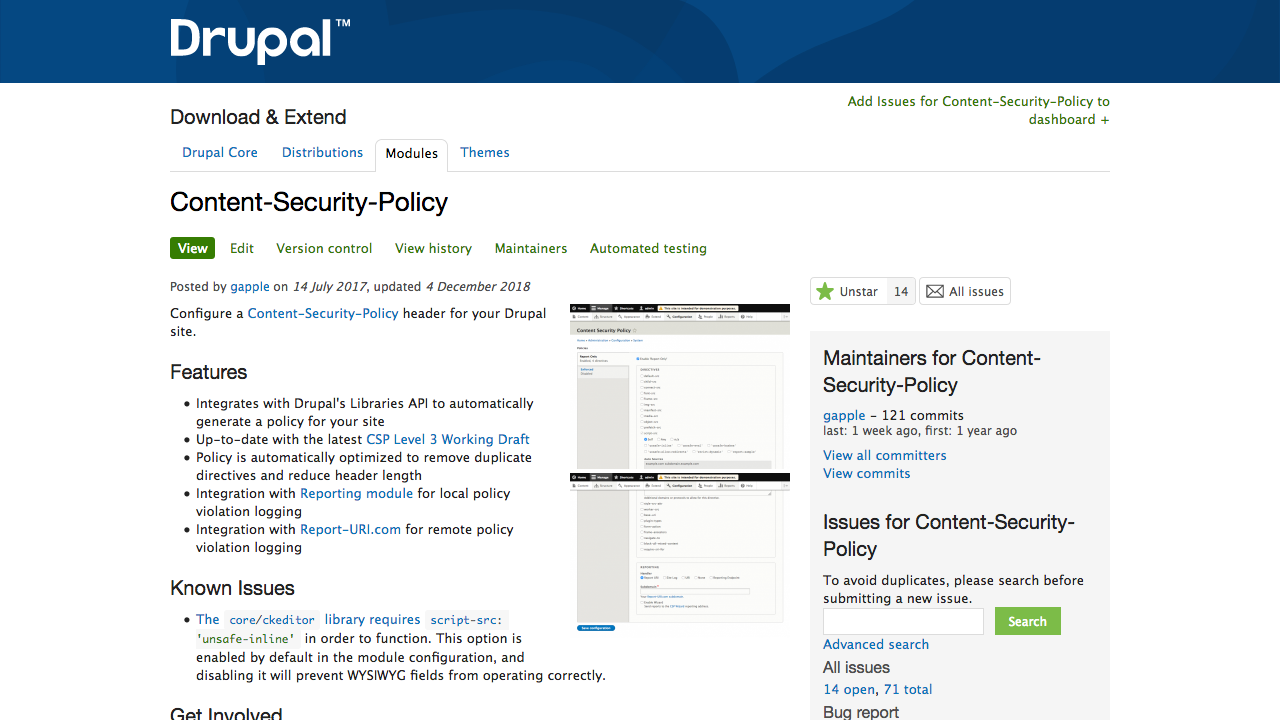Open View commits link
1280x720 pixels.
867,473
